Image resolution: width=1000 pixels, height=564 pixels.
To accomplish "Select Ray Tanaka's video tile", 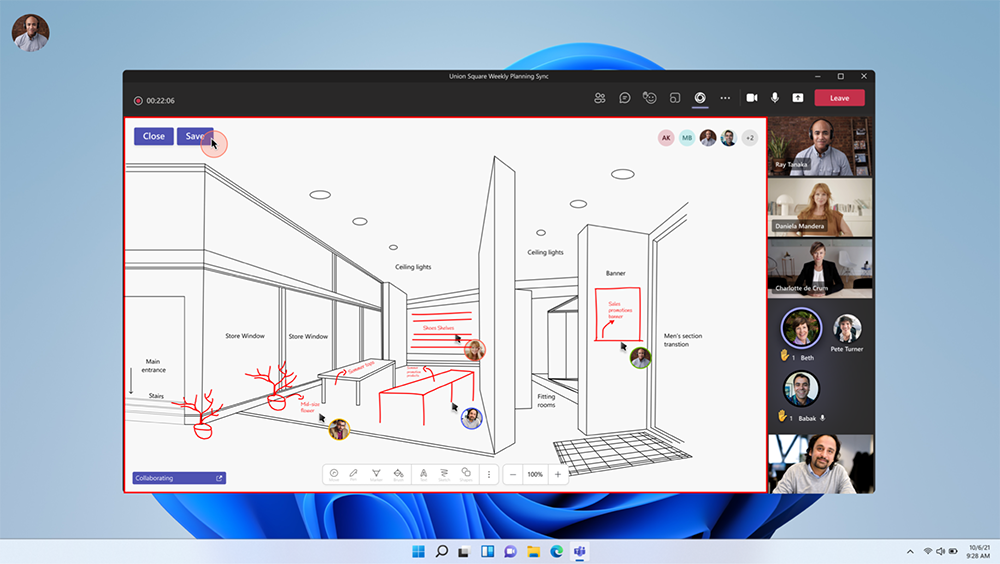I will click(x=820, y=146).
